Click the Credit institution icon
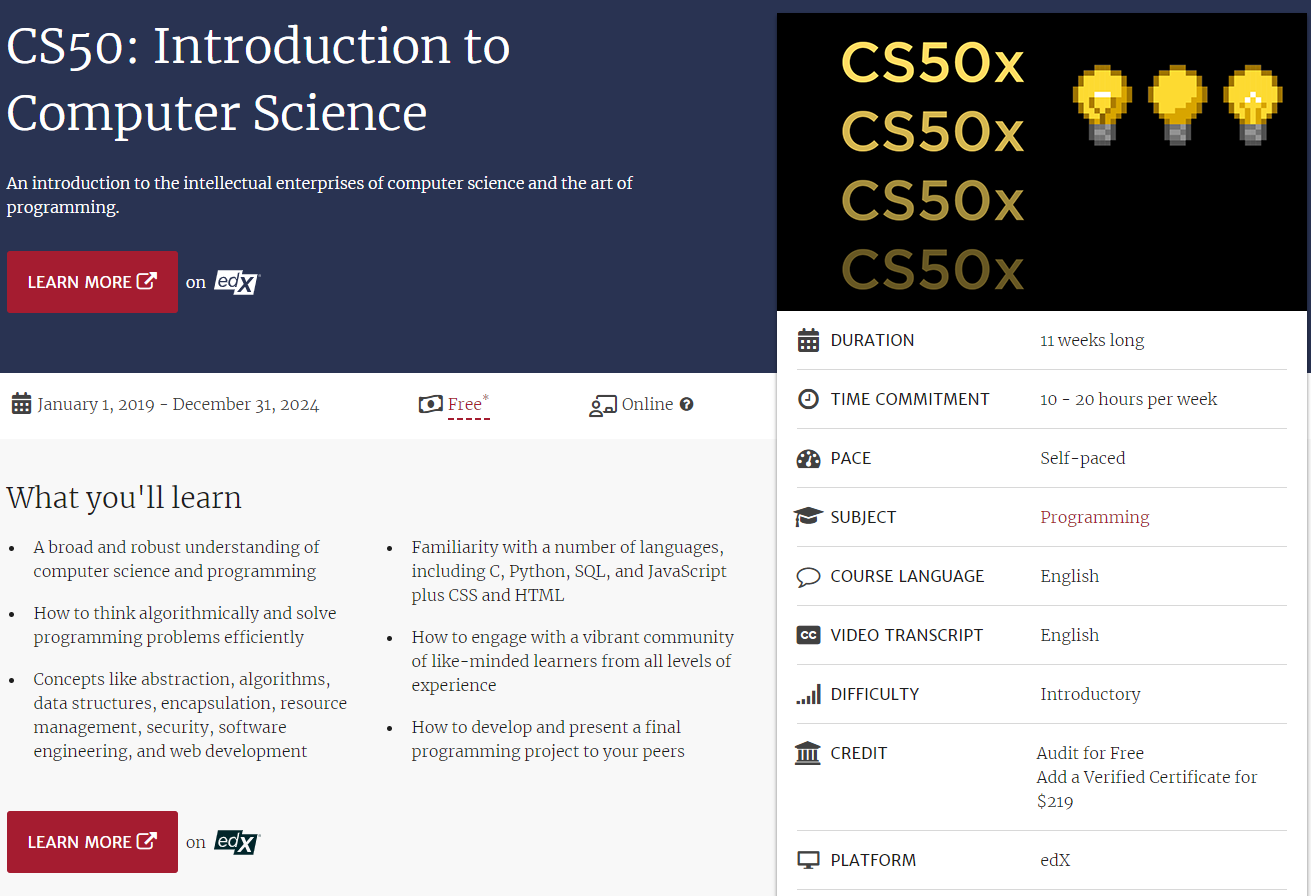Screen dimensions: 1311x896 click(808, 753)
